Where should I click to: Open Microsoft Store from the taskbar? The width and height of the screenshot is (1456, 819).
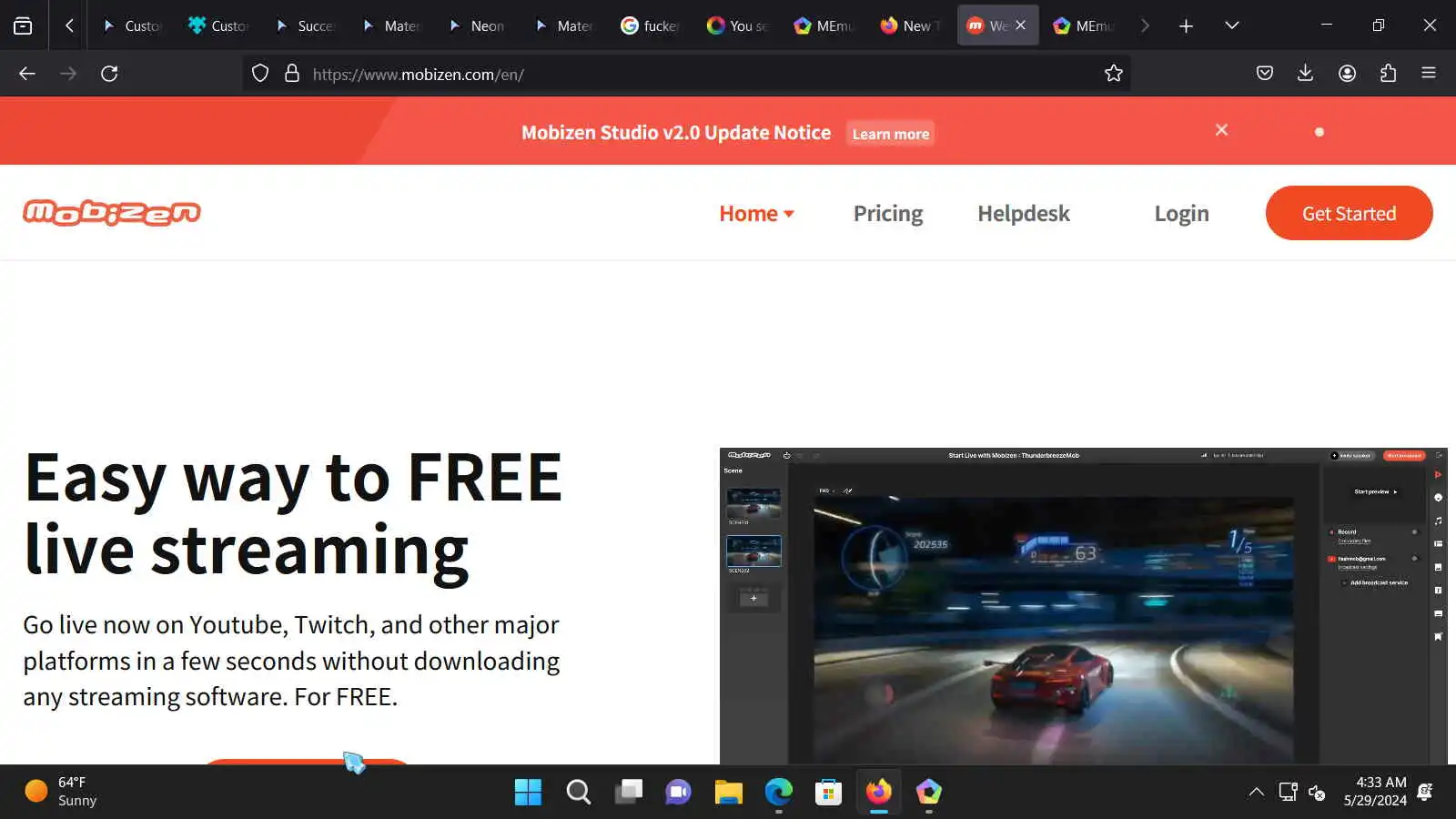click(x=828, y=792)
